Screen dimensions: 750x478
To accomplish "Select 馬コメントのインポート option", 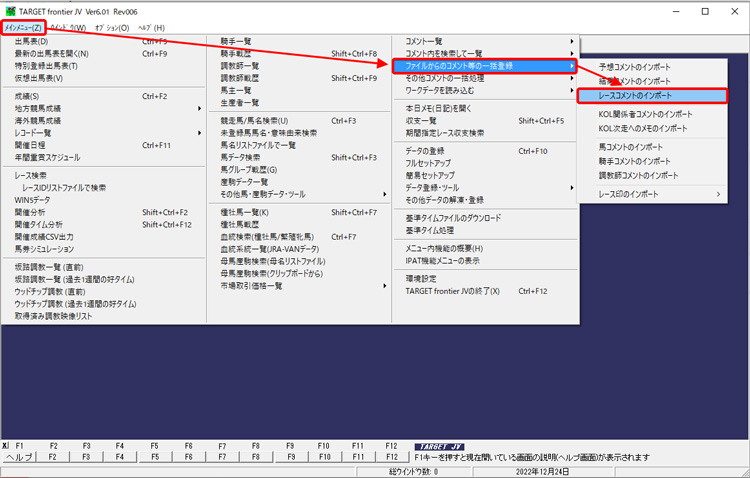I will [630, 147].
